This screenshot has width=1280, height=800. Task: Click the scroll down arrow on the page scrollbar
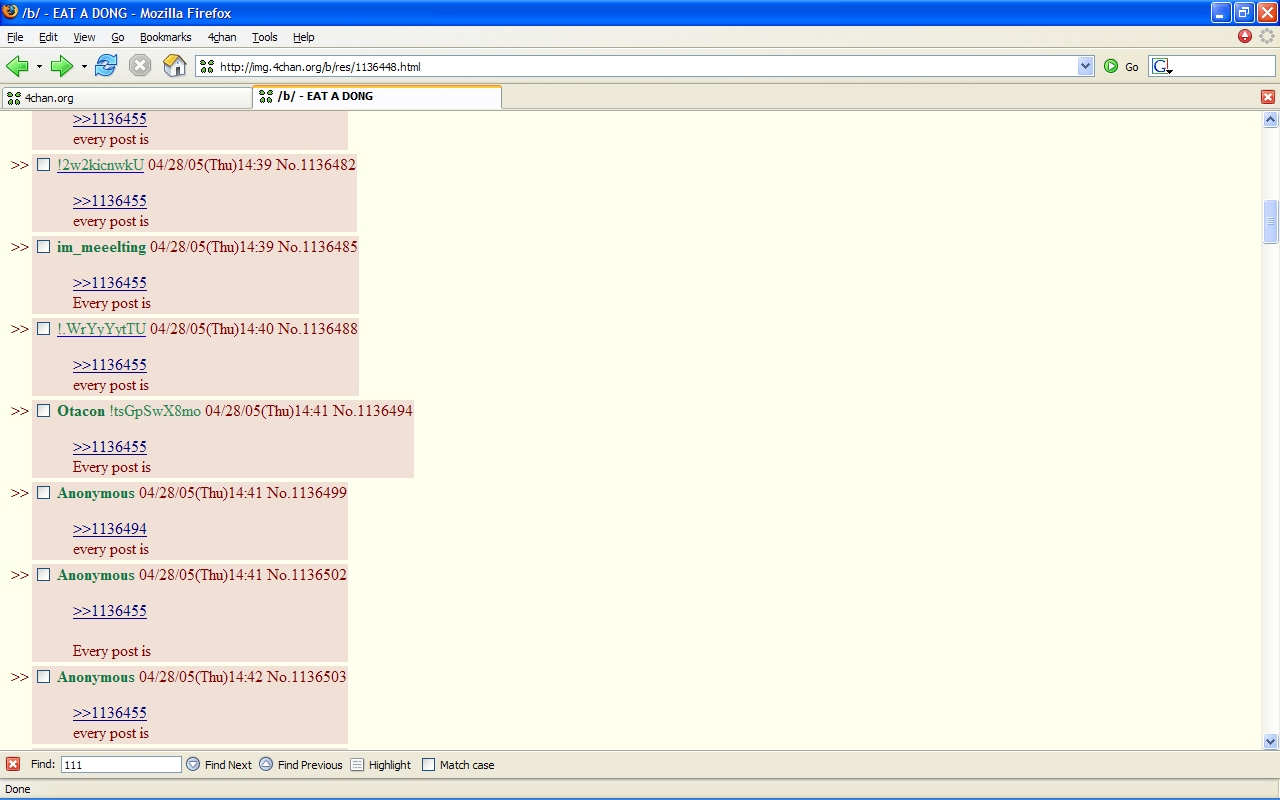coord(1271,741)
